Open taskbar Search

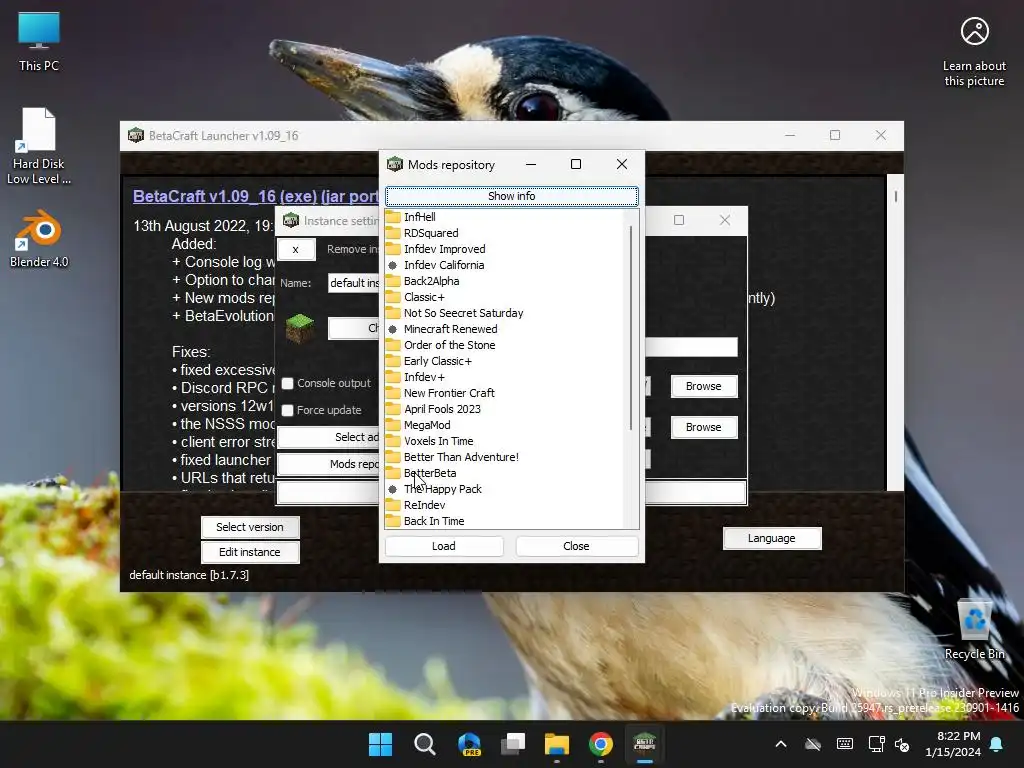pyautogui.click(x=424, y=744)
